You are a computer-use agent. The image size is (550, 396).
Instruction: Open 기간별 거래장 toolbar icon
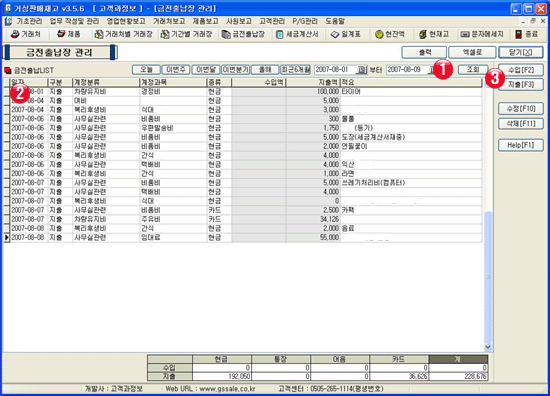(x=186, y=34)
